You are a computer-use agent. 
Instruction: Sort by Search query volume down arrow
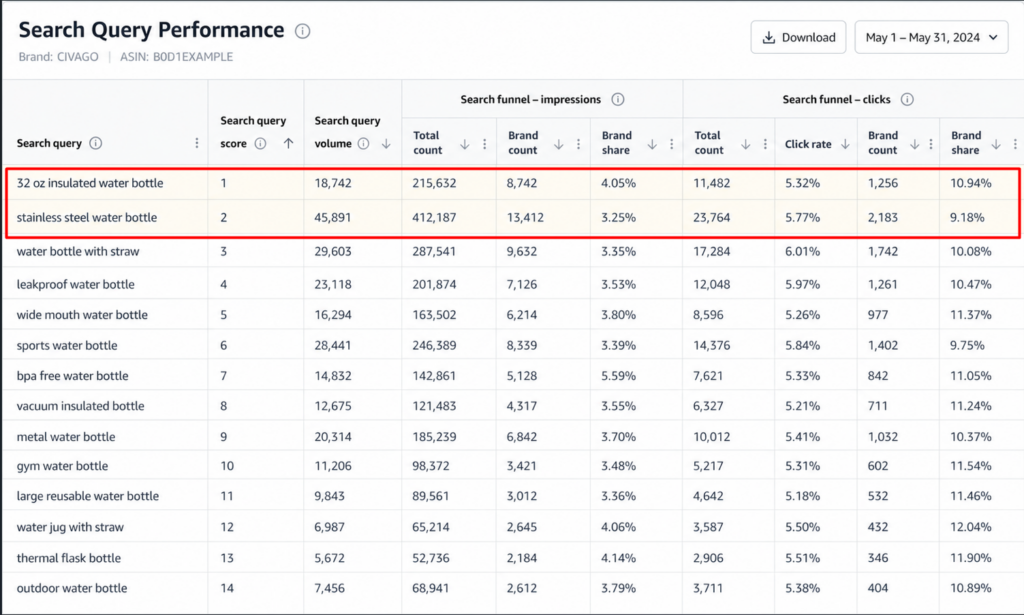coord(386,144)
